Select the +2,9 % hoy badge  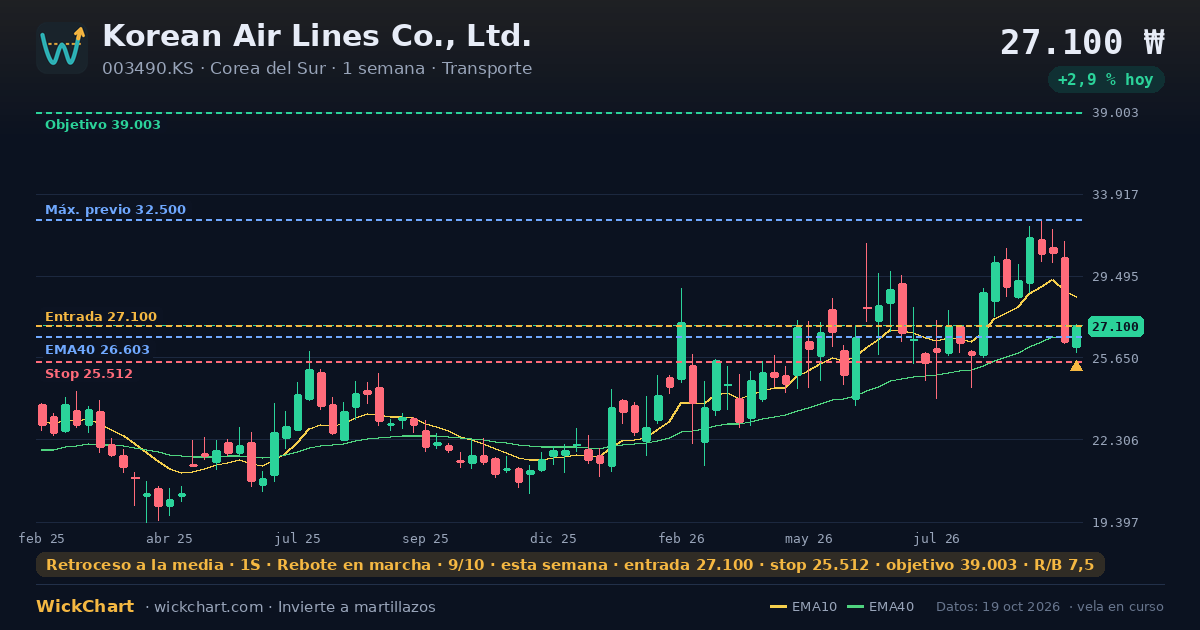1106,80
